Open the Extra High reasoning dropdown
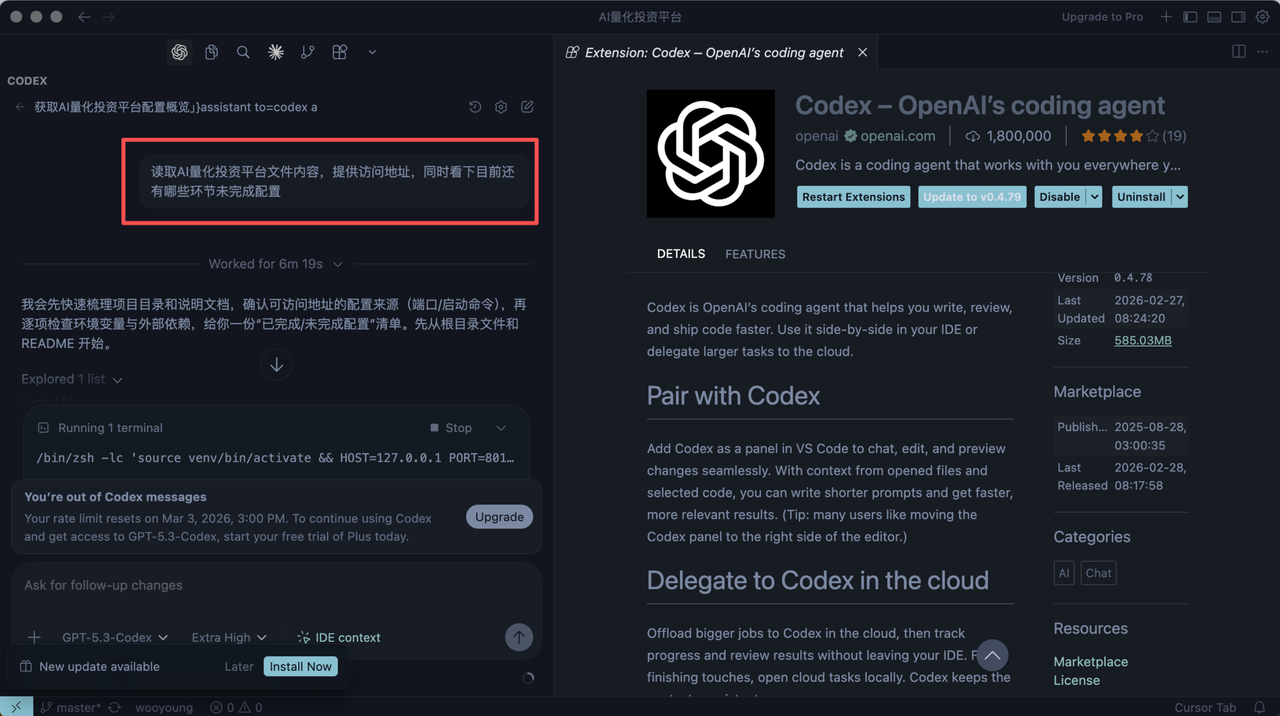The height and width of the screenshot is (716, 1280). pyautogui.click(x=230, y=637)
